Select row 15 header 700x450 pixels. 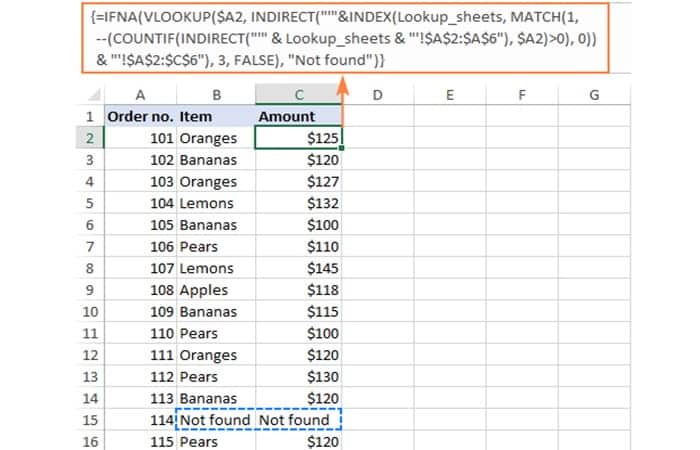pos(90,420)
